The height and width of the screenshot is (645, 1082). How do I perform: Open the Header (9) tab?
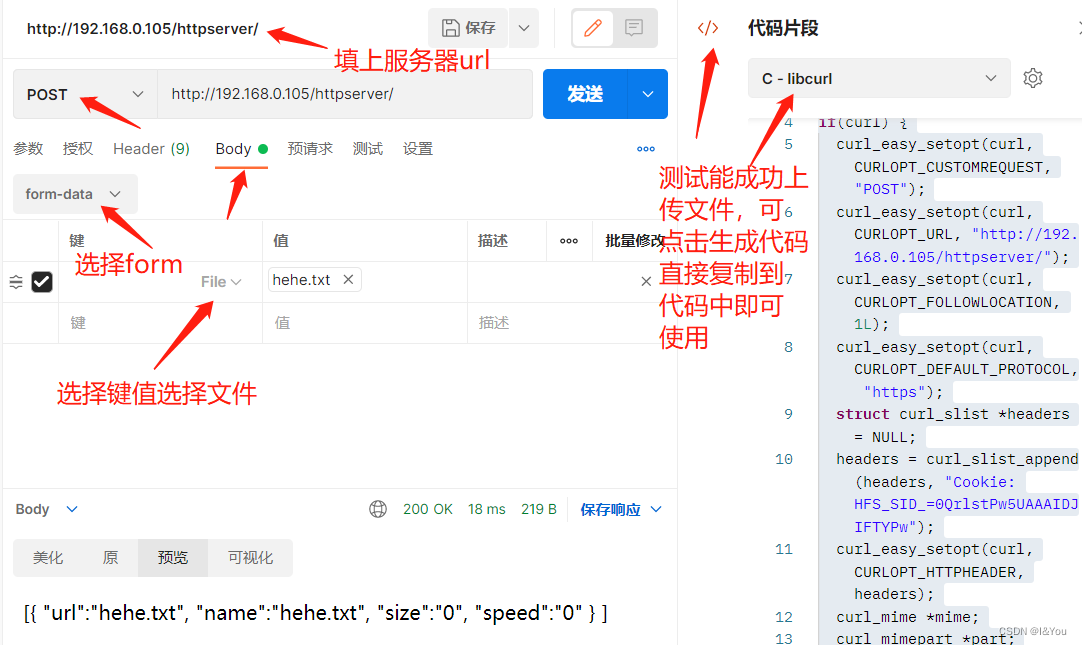pos(151,149)
